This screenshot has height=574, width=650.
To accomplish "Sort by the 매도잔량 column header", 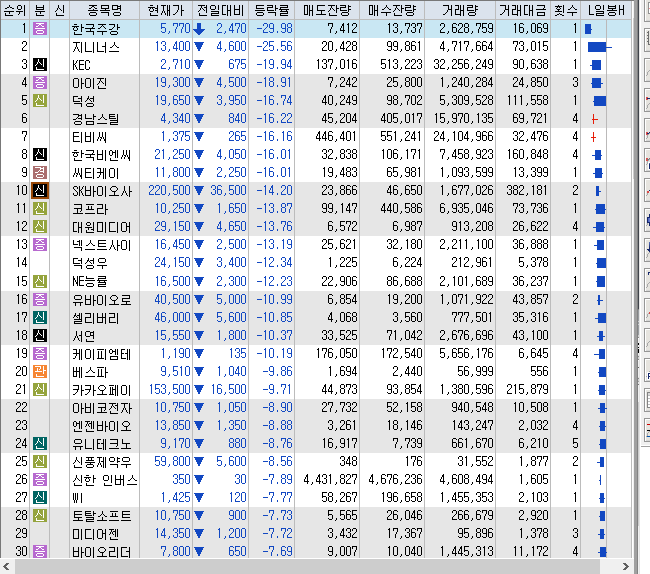I will click(x=327, y=10).
